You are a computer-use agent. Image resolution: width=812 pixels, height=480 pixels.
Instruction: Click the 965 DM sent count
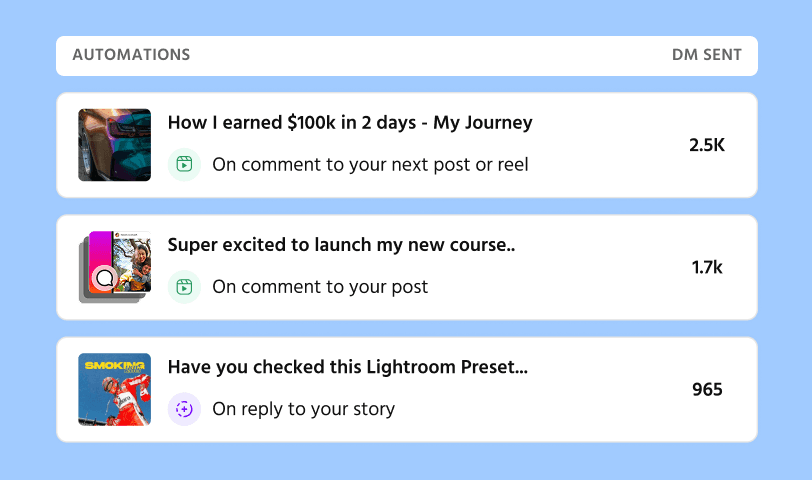[x=707, y=389]
